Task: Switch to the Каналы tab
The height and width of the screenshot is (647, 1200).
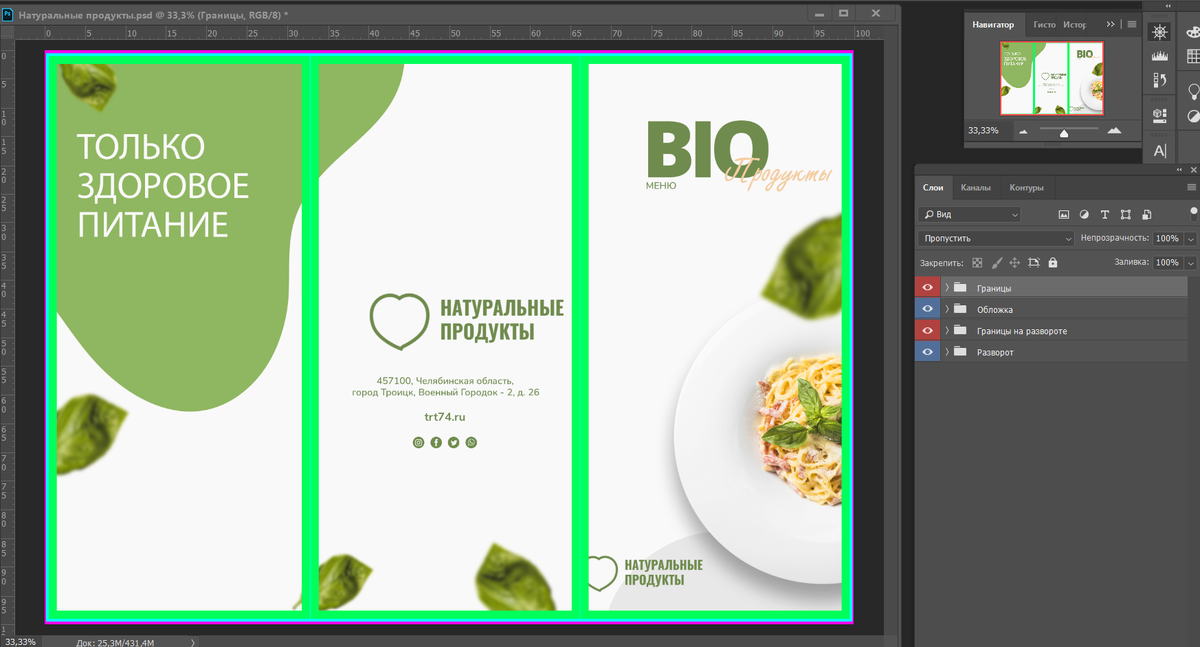Action: [x=976, y=187]
